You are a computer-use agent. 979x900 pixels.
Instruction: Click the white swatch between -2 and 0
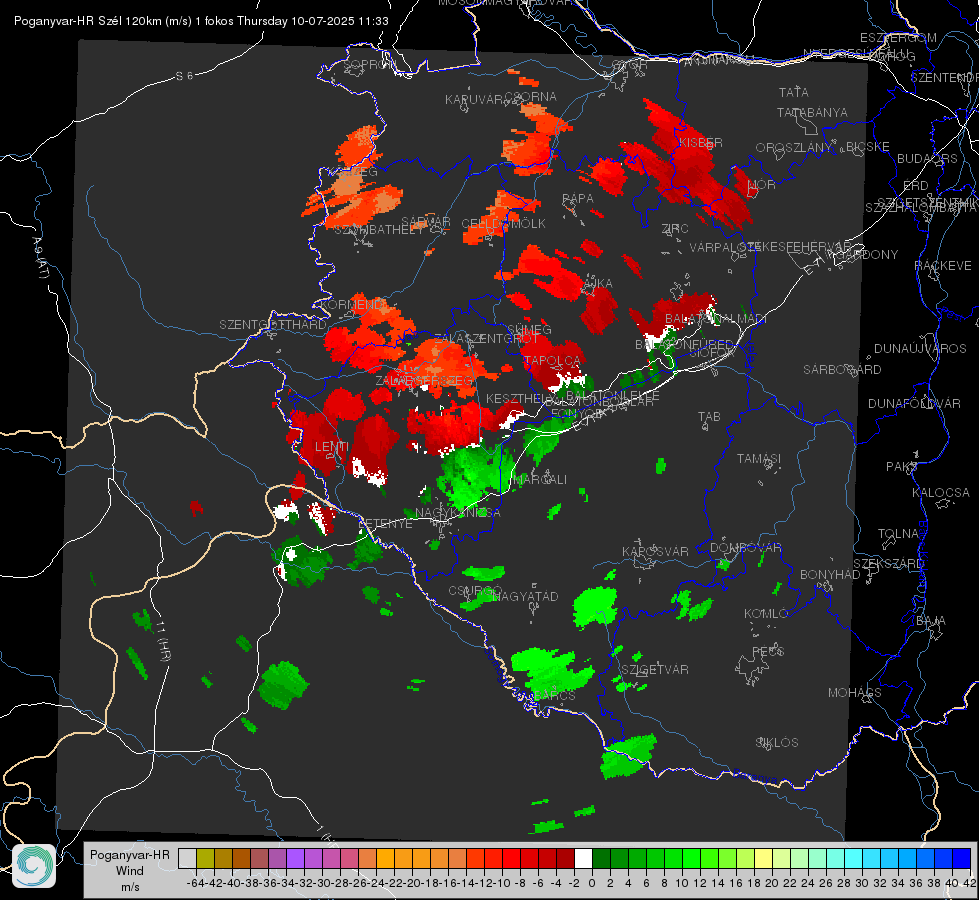pos(583,858)
